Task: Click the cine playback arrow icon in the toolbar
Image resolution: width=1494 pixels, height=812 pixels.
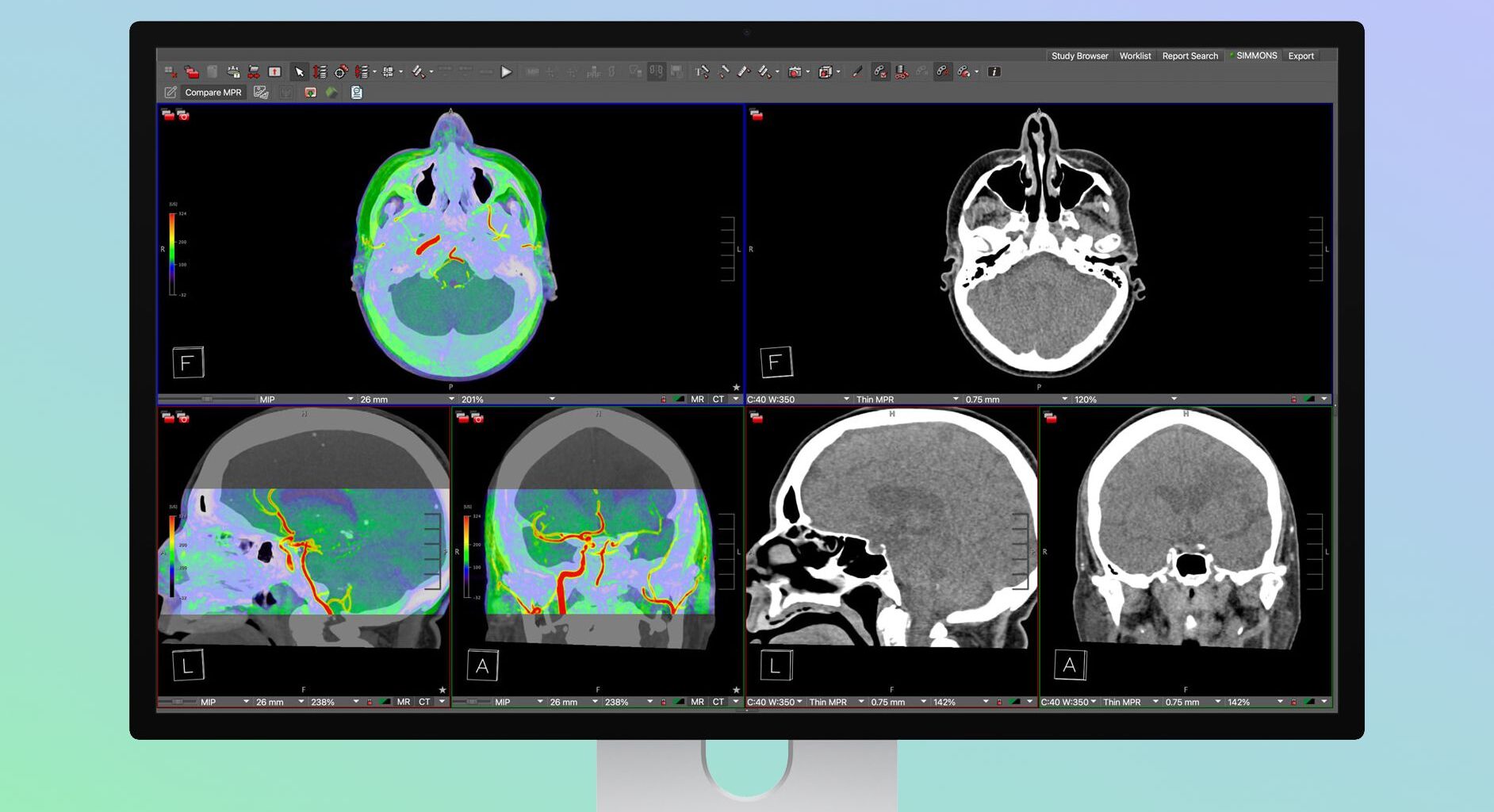Action: pyautogui.click(x=507, y=71)
